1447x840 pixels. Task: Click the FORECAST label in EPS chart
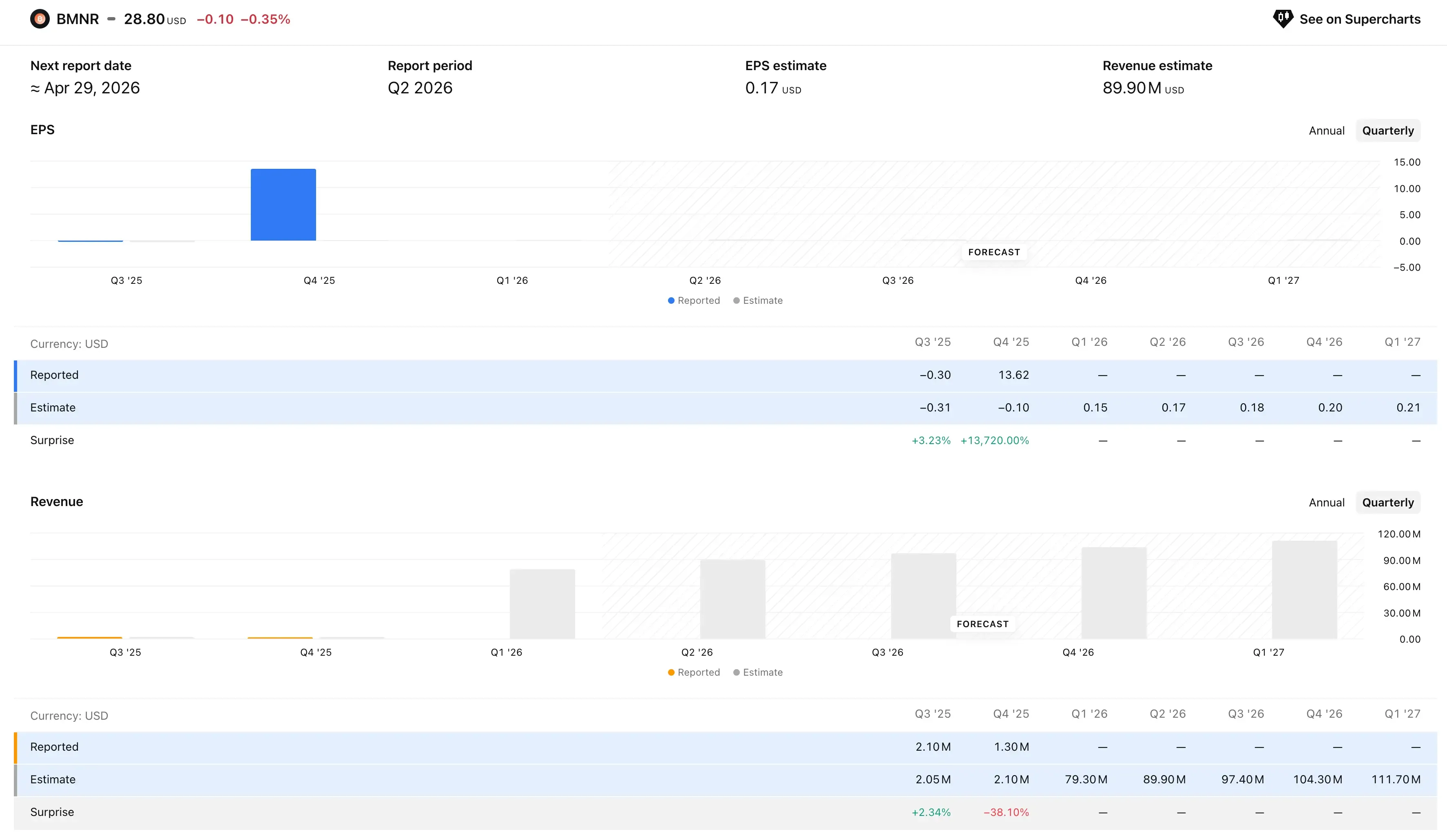(x=994, y=252)
